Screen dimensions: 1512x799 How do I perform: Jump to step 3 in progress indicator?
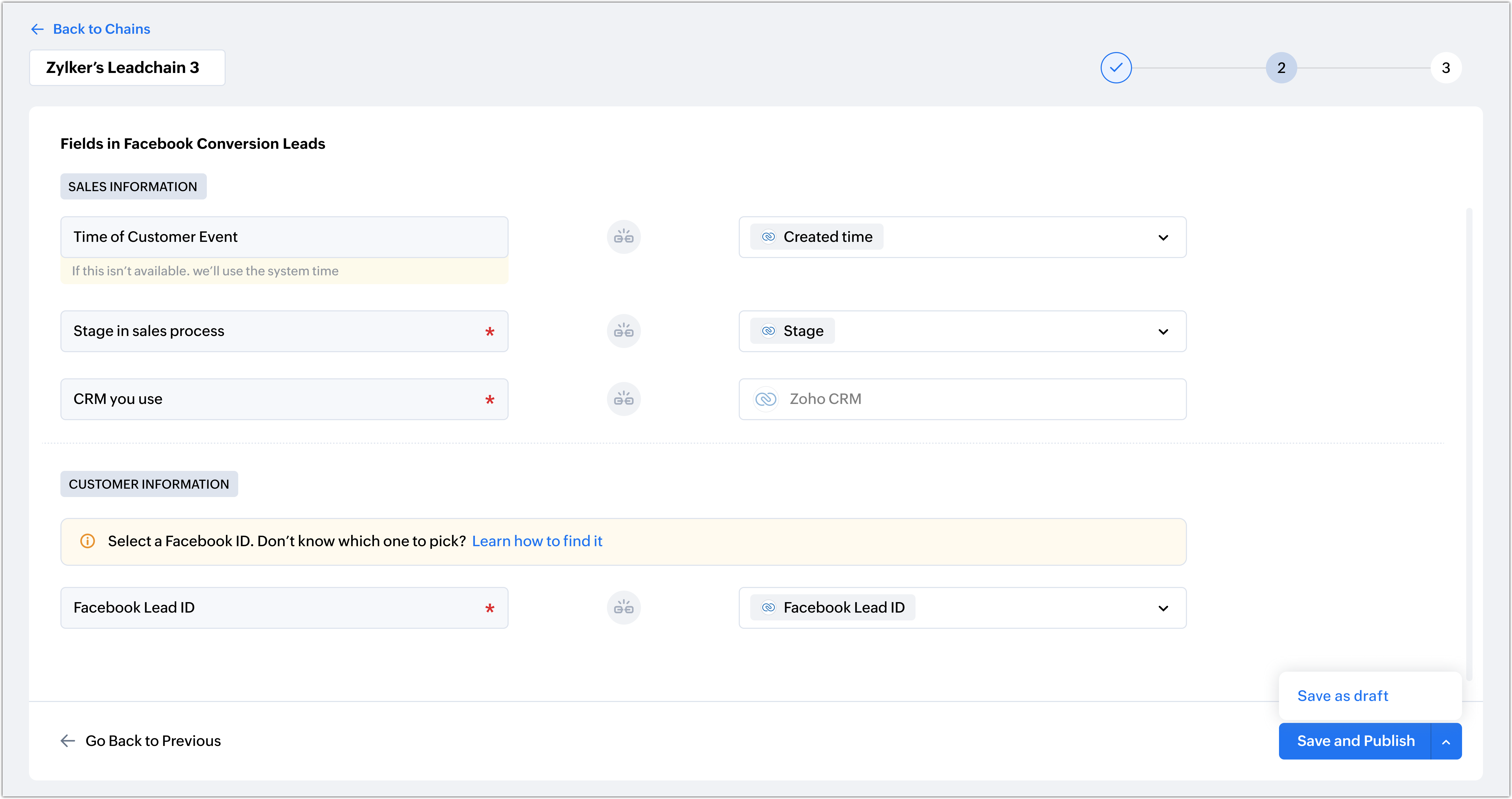click(1446, 68)
